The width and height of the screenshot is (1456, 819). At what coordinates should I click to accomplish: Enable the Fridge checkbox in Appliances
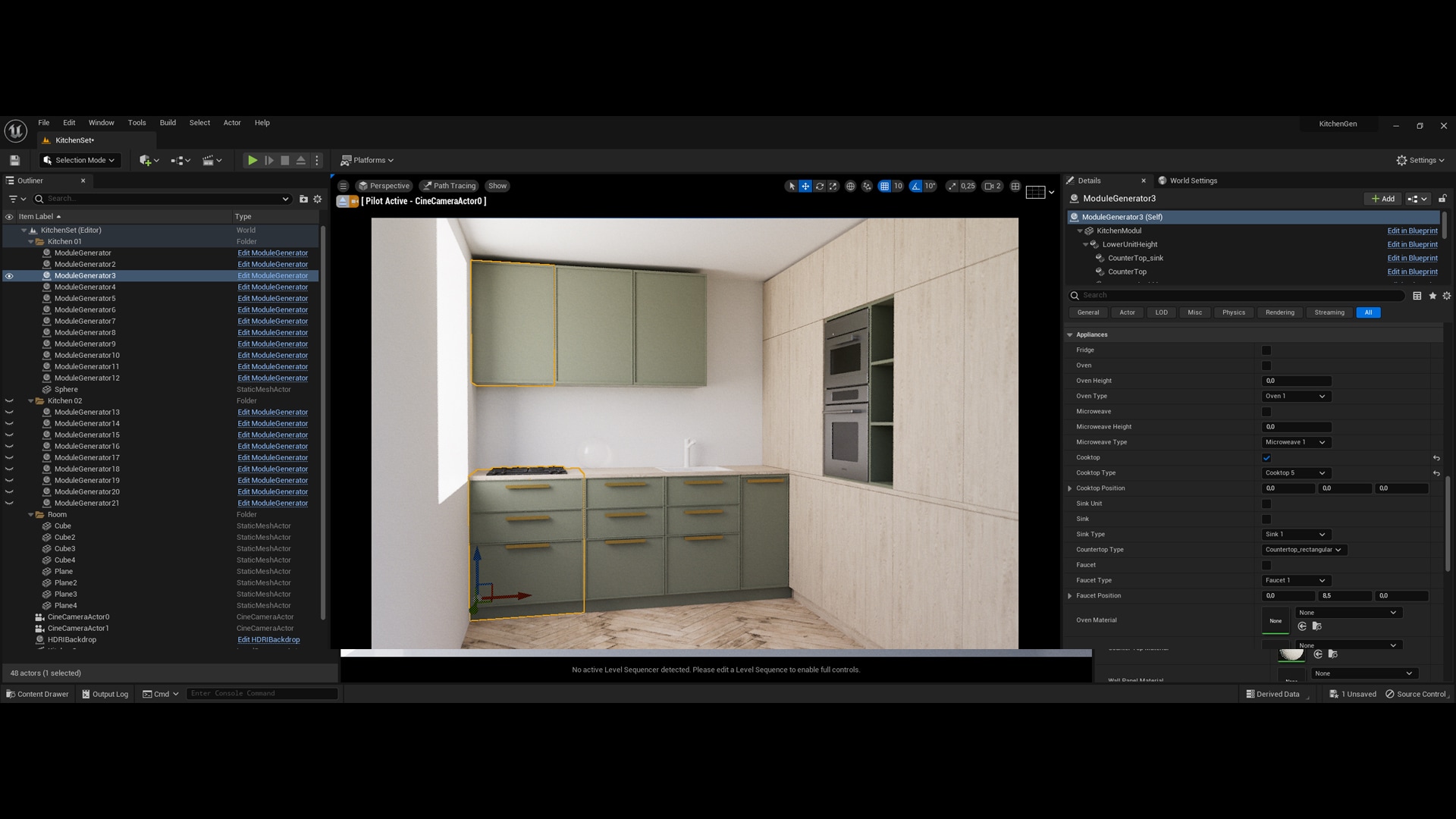[1266, 350]
